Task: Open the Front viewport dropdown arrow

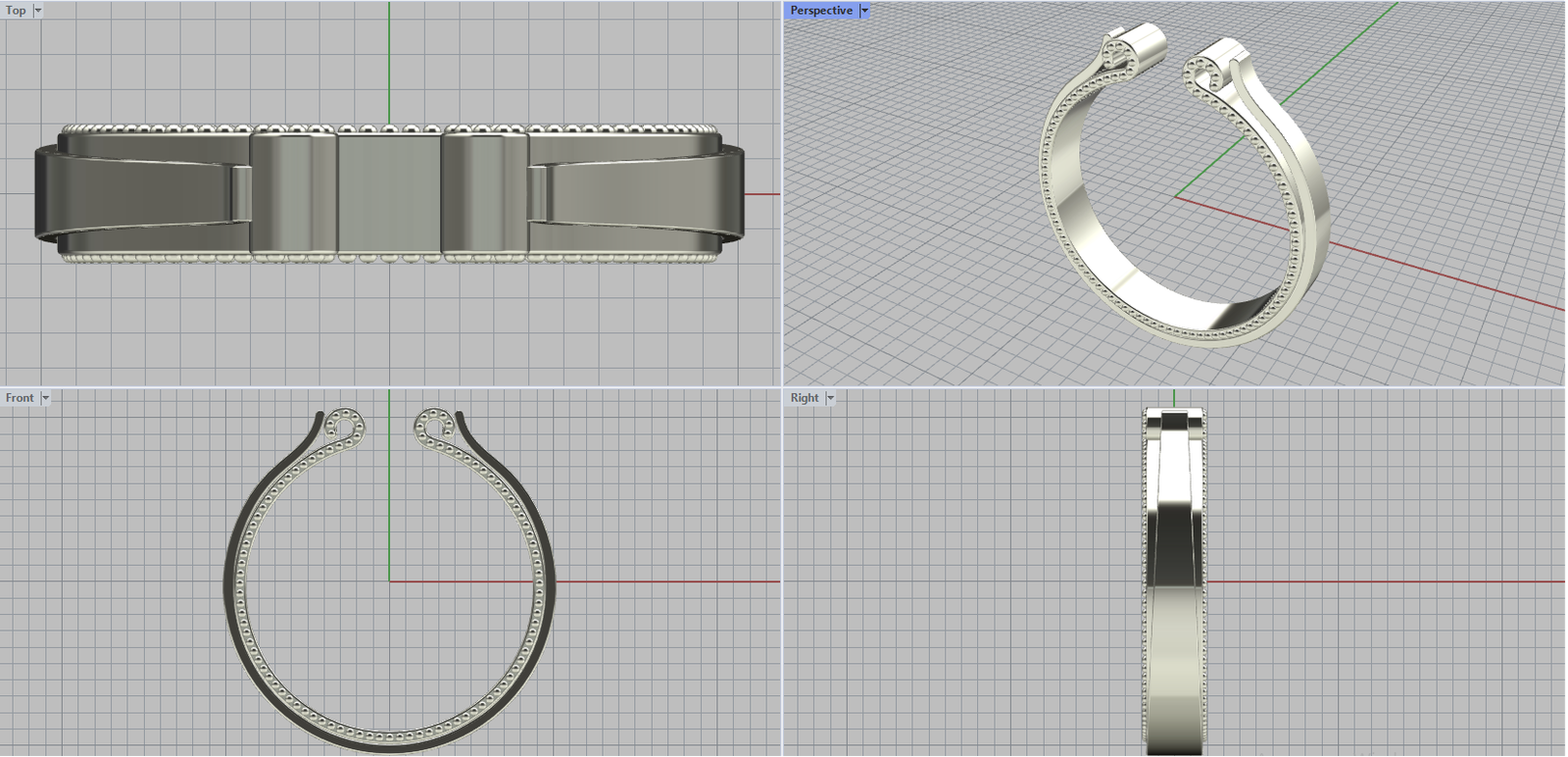Action: click(x=45, y=398)
